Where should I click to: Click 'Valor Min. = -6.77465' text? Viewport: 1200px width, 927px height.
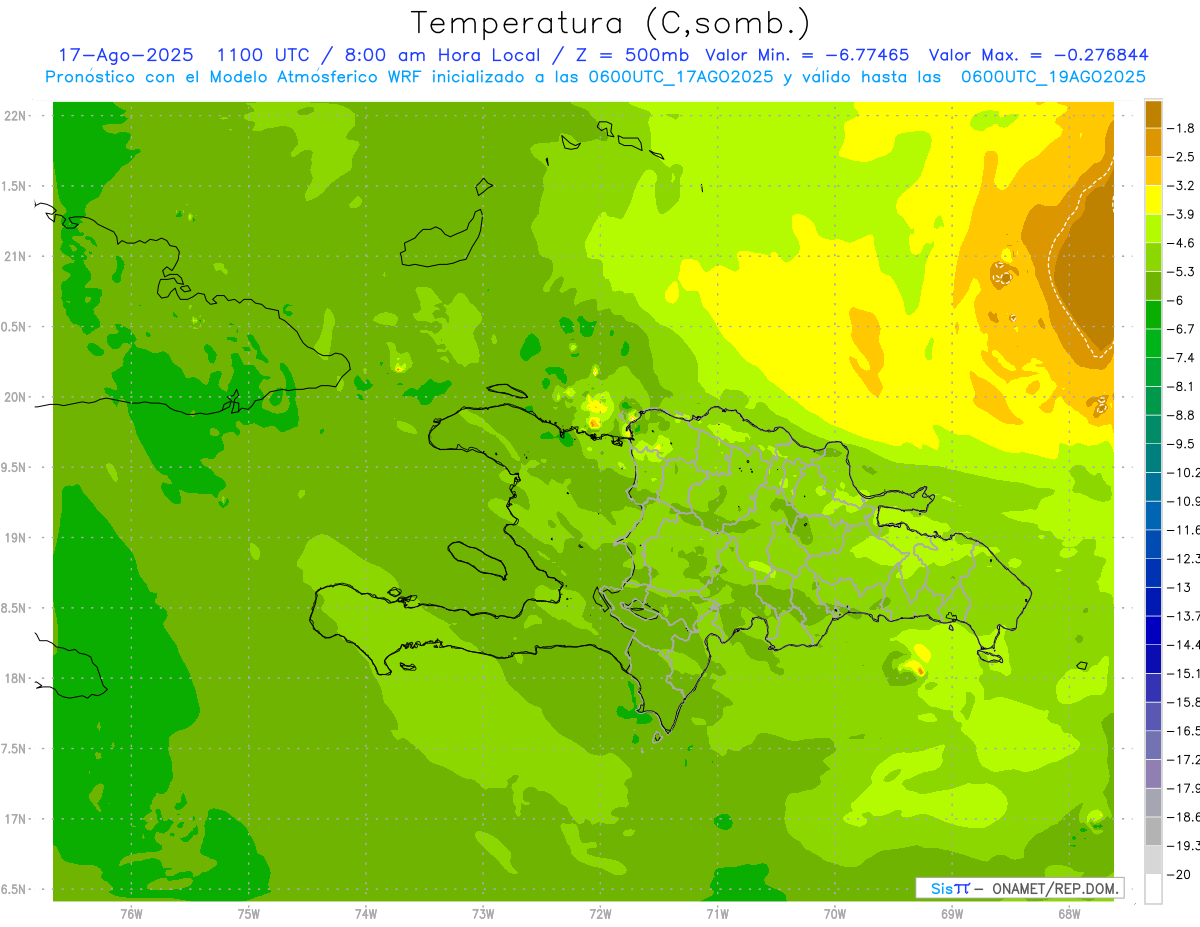coord(807,55)
